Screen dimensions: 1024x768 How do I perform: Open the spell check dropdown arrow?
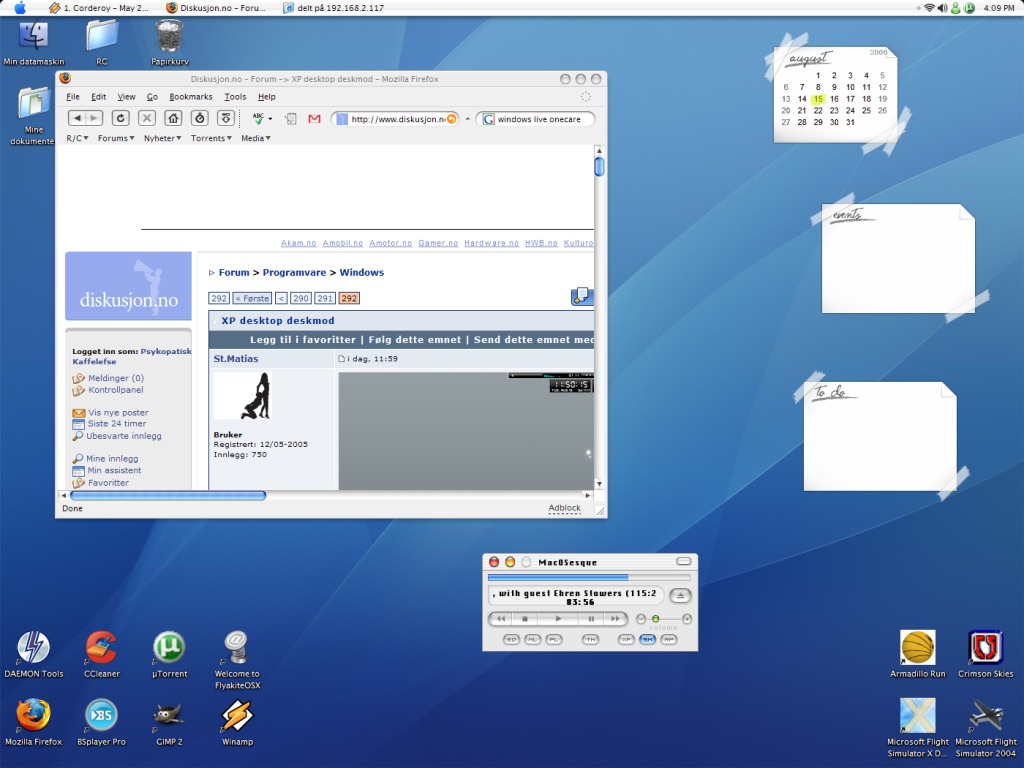[270, 119]
